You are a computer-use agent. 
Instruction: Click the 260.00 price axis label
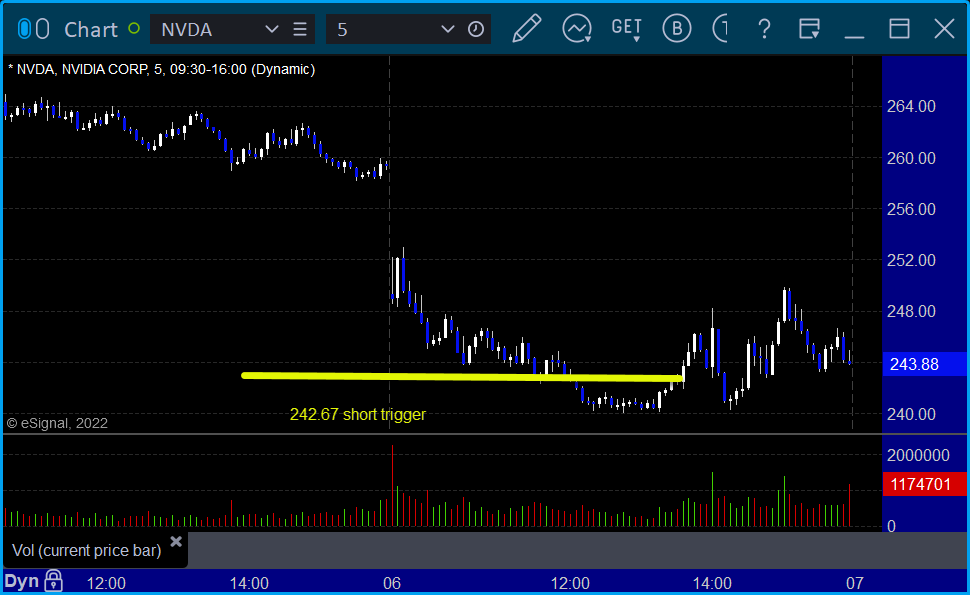click(911, 158)
